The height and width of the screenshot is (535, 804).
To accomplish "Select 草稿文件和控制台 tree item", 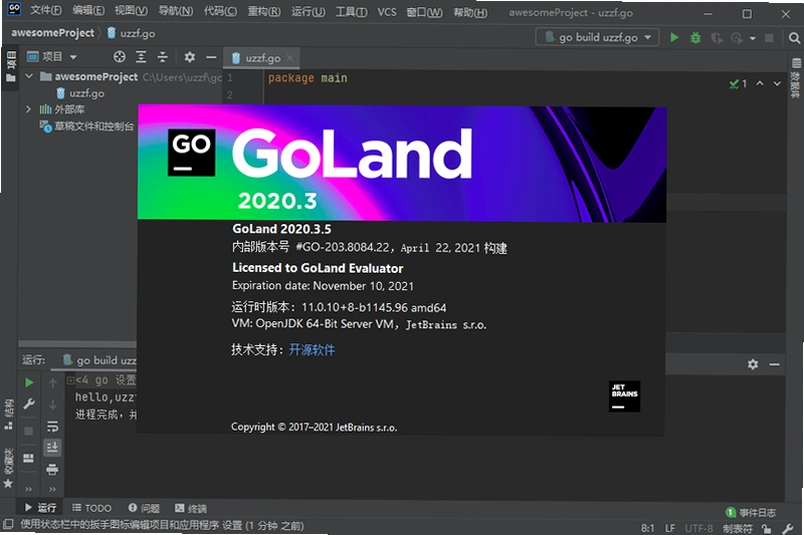I will pos(87,126).
